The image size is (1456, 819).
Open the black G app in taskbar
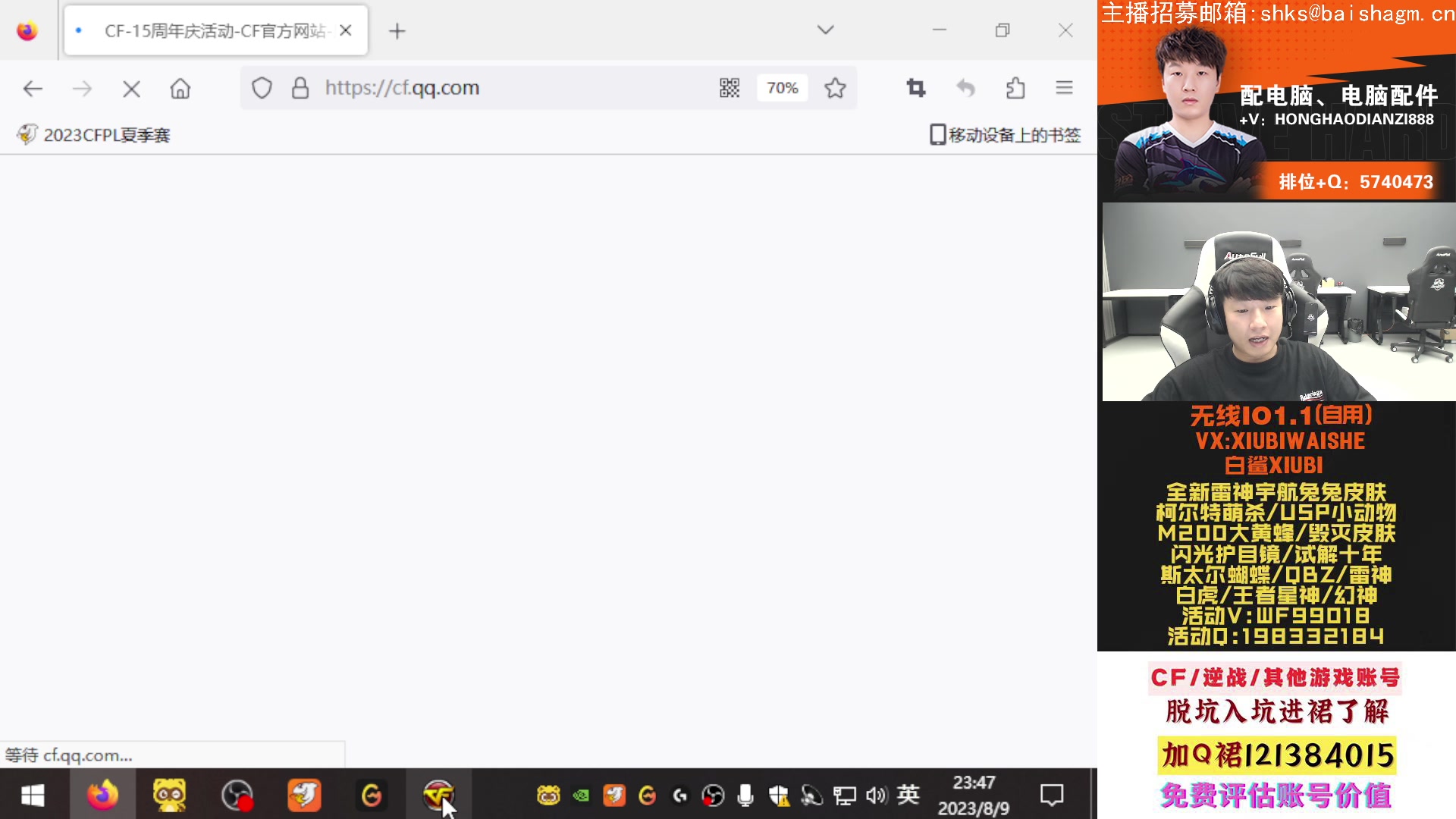(372, 795)
